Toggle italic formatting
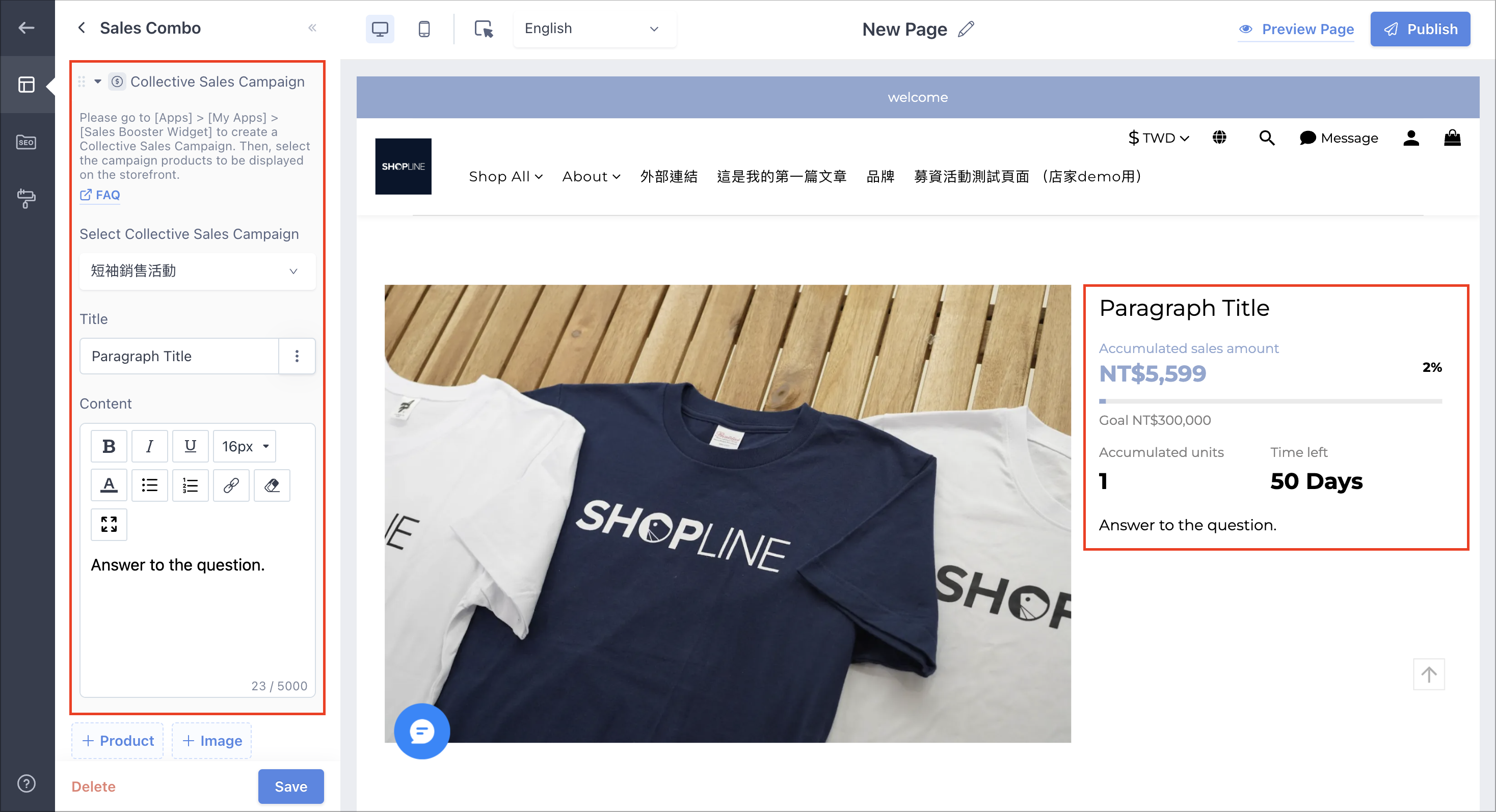The height and width of the screenshot is (812, 1496). (149, 446)
